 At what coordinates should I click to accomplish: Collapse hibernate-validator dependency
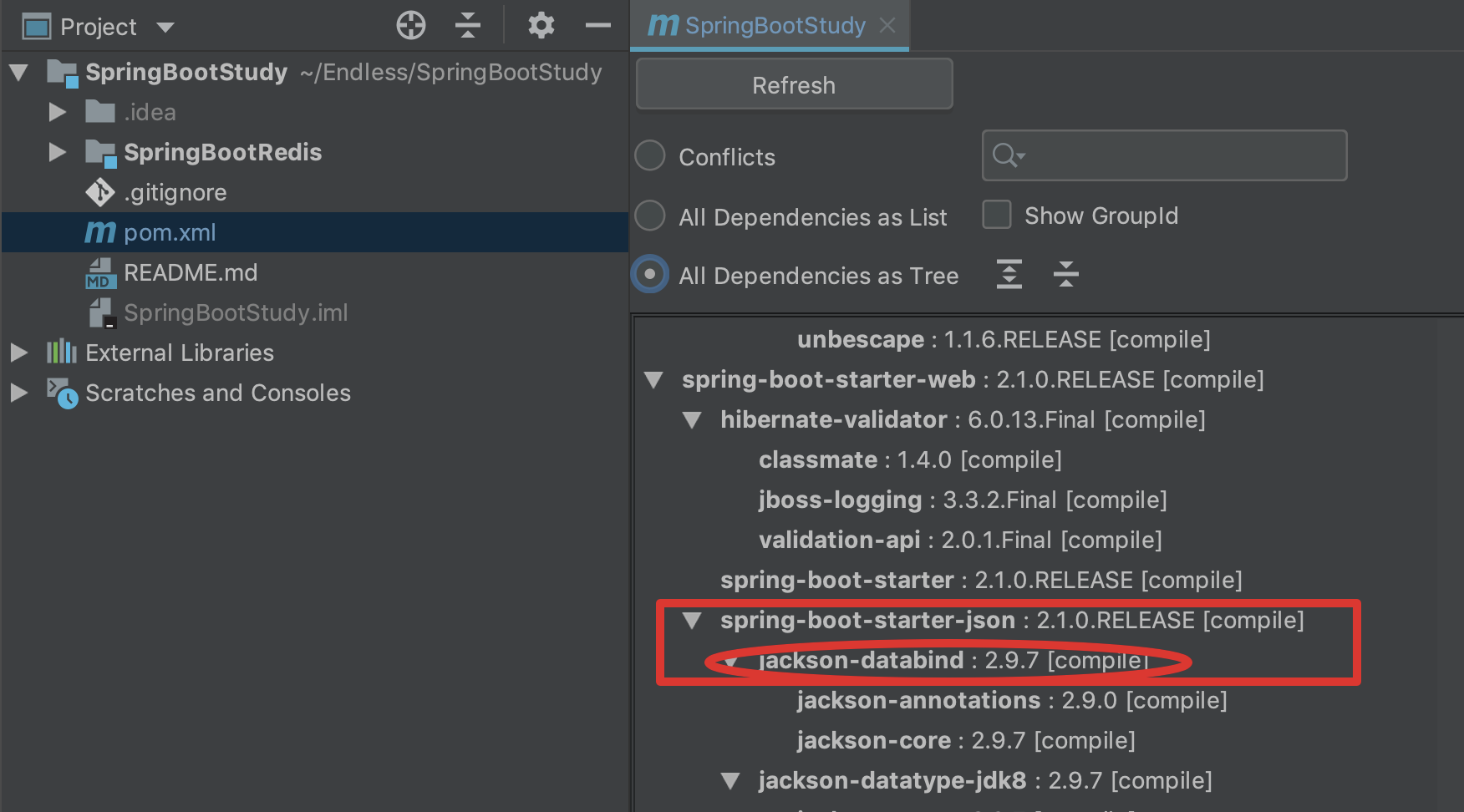click(x=692, y=420)
